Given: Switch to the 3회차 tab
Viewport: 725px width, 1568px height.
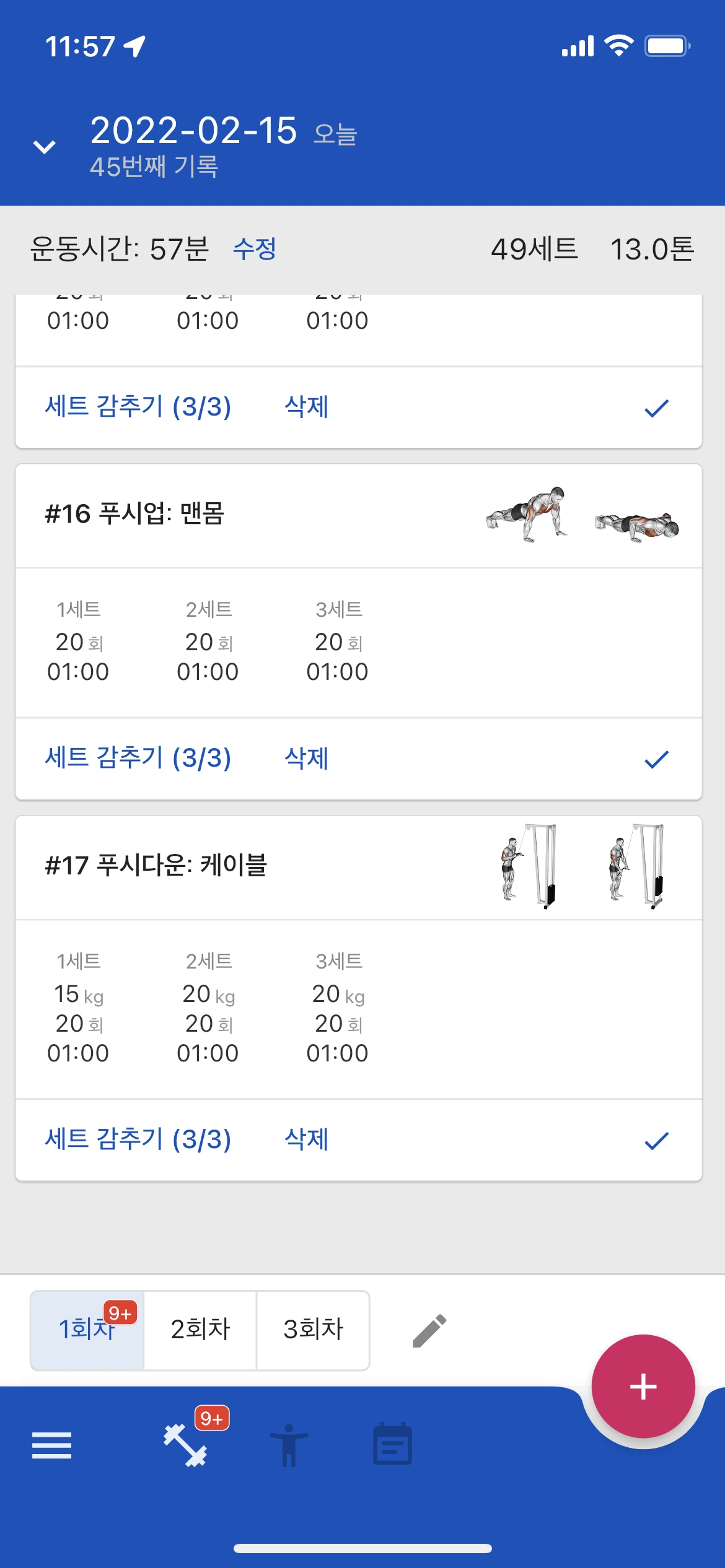Looking at the screenshot, I should point(313,1330).
